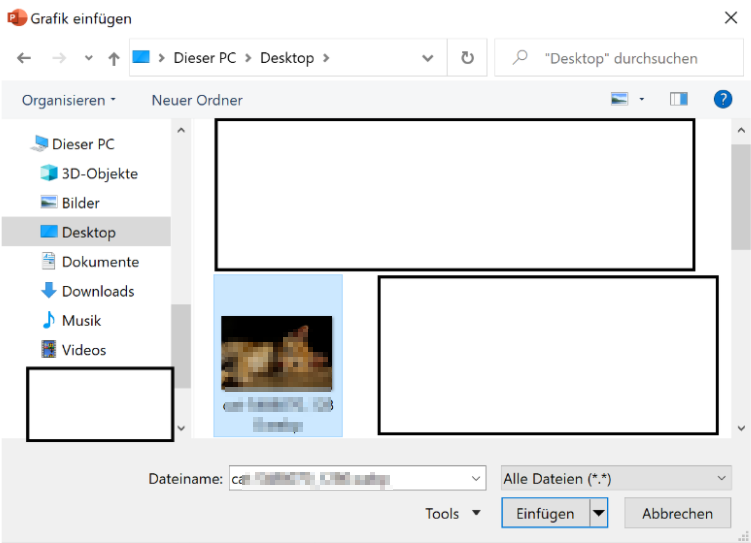Viewport: 751px width, 543px height.
Task: Click the Videos filmstrip icon
Action: point(49,349)
